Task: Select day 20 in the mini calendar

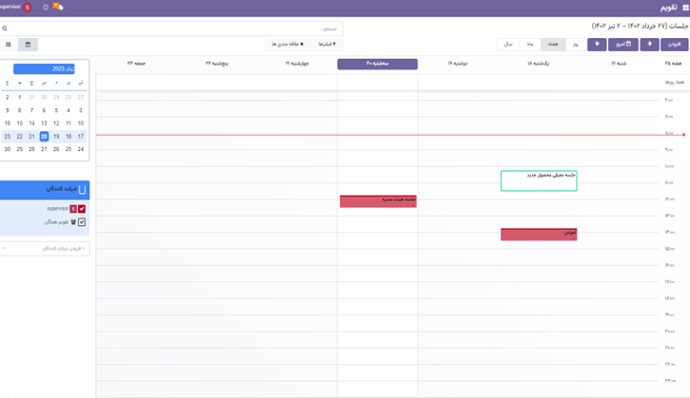Action: pos(44,136)
